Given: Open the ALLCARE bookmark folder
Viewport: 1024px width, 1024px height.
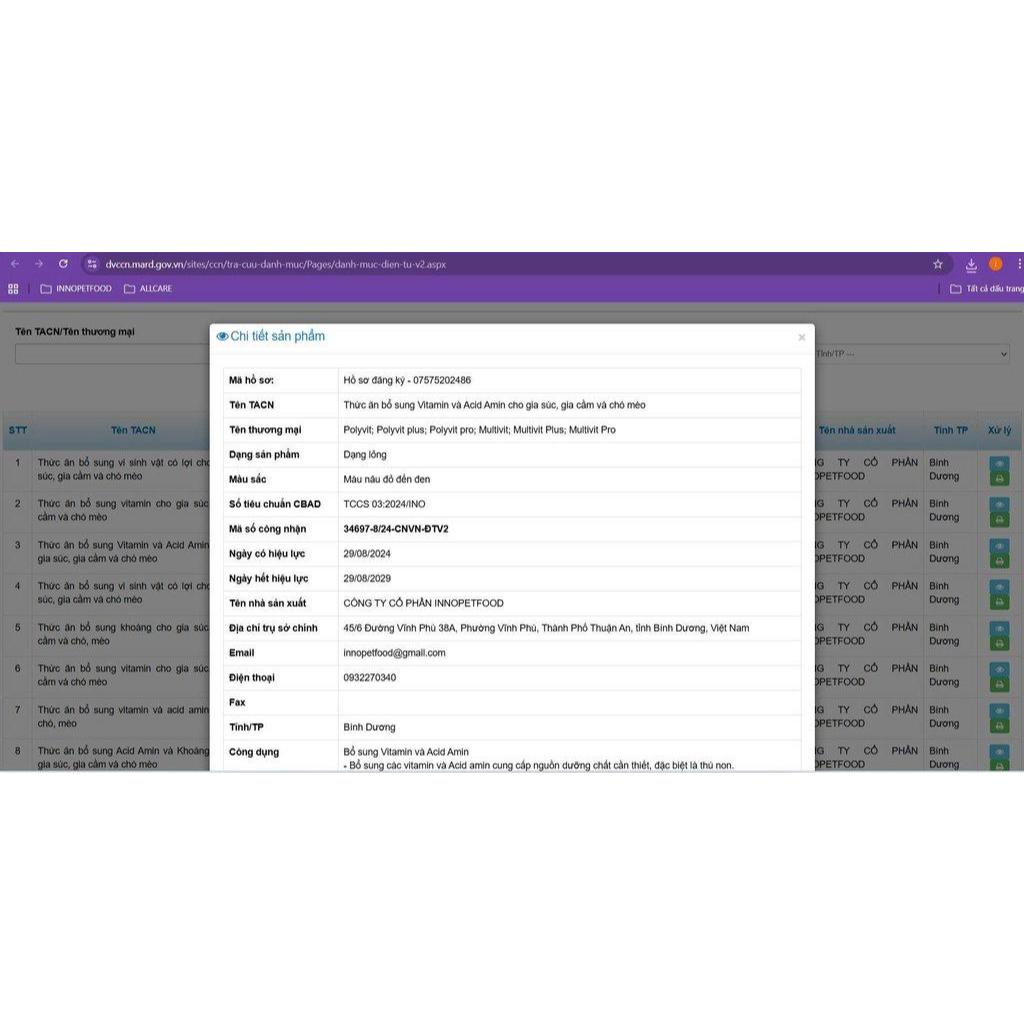Looking at the screenshot, I should point(148,289).
